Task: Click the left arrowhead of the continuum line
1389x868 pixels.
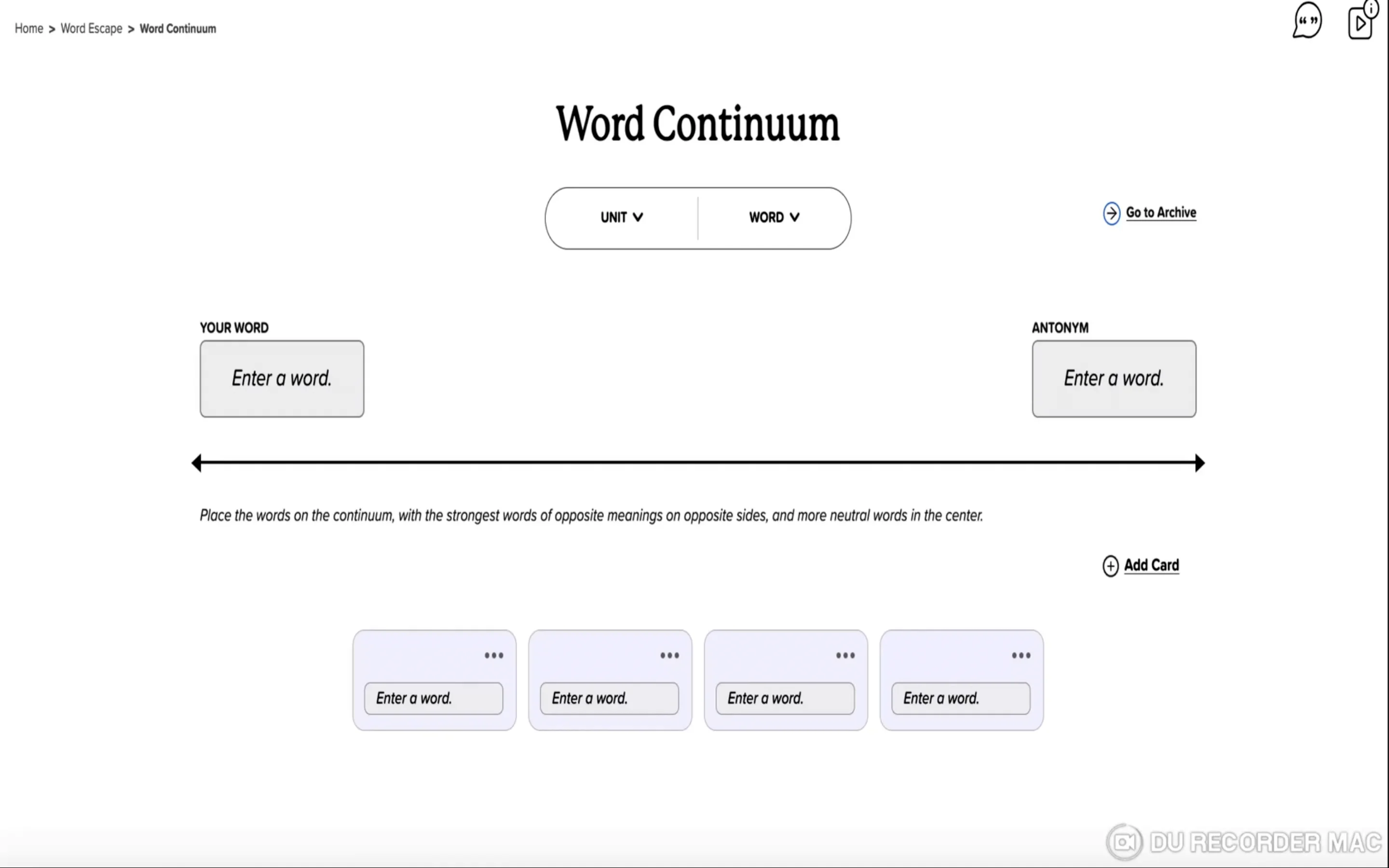Action: point(197,463)
